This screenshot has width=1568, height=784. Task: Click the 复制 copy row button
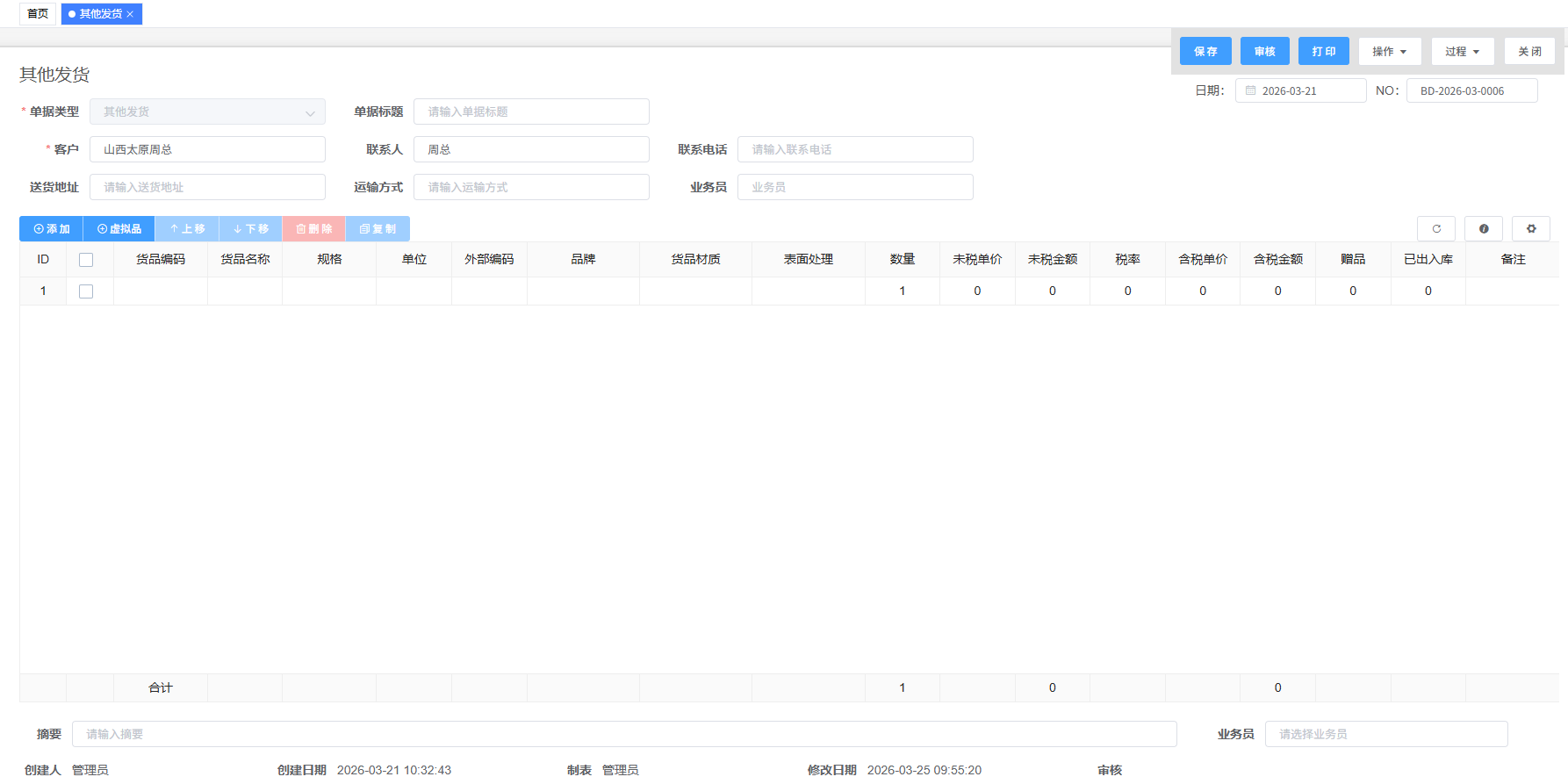(x=378, y=229)
